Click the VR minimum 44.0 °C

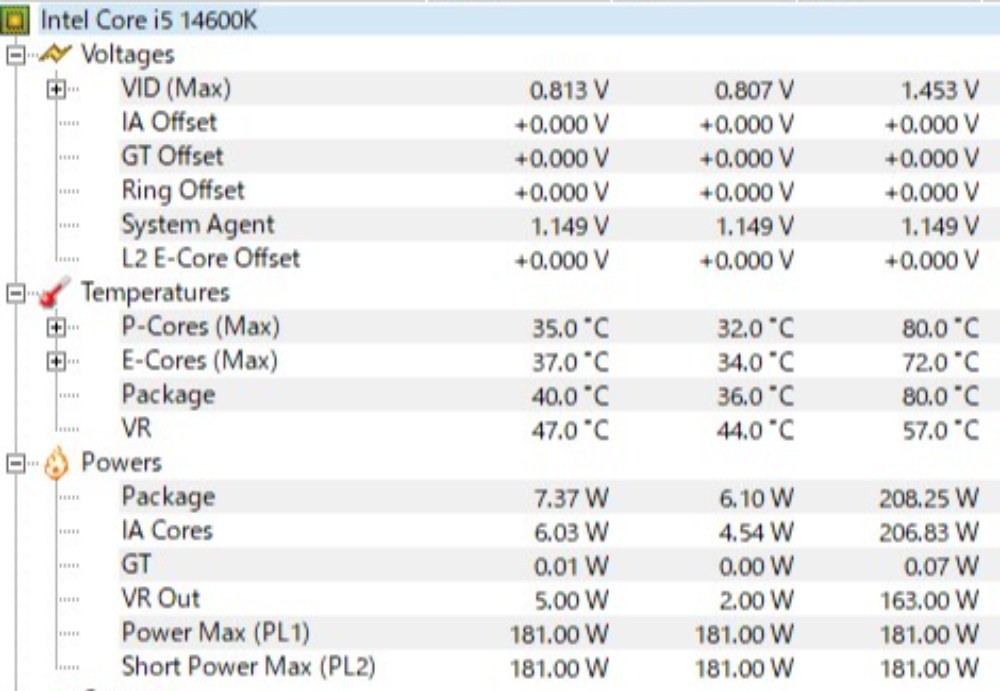pyautogui.click(x=755, y=431)
